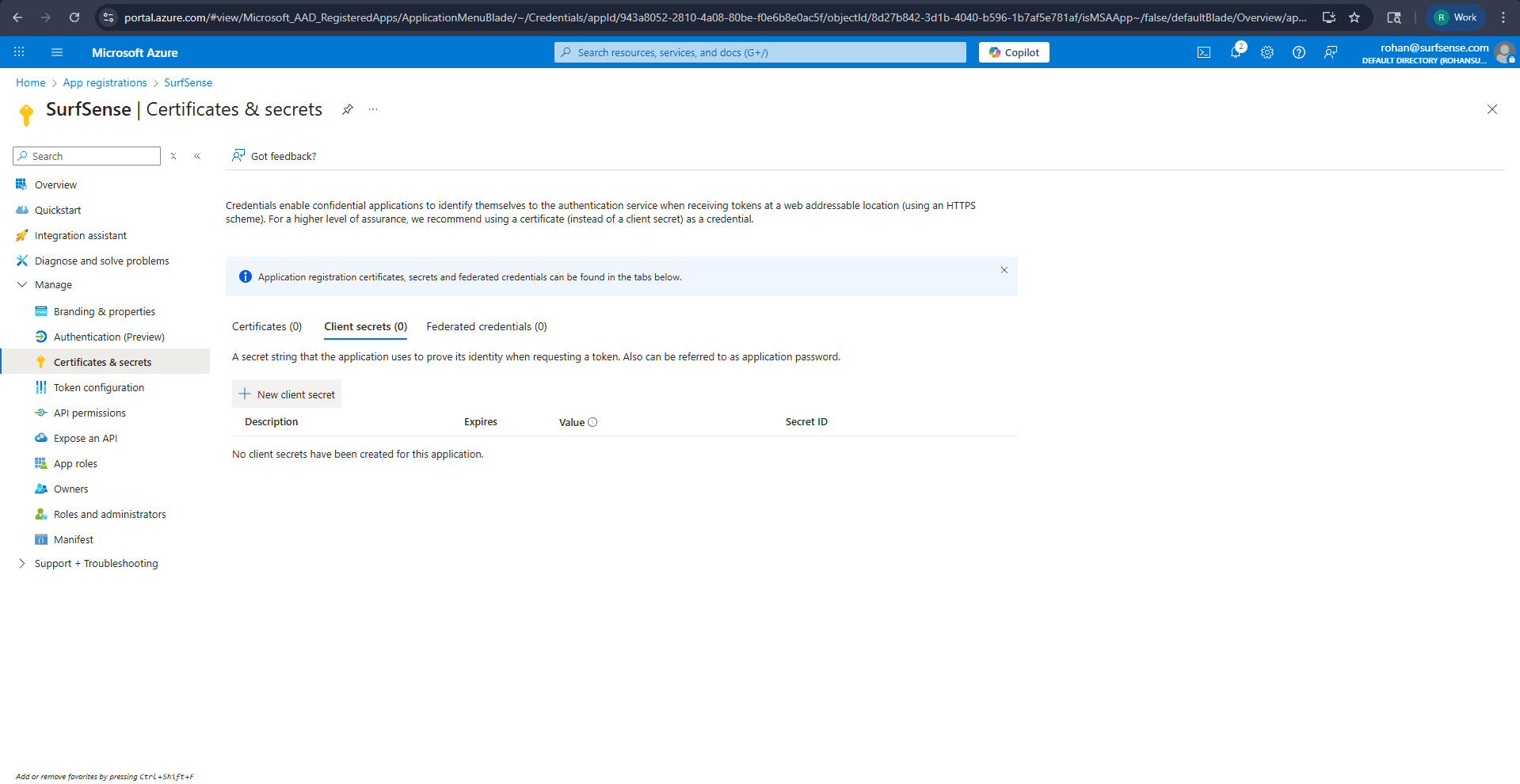Image resolution: width=1520 pixels, height=784 pixels.
Task: Pin the SurfSense blade
Action: click(x=347, y=109)
